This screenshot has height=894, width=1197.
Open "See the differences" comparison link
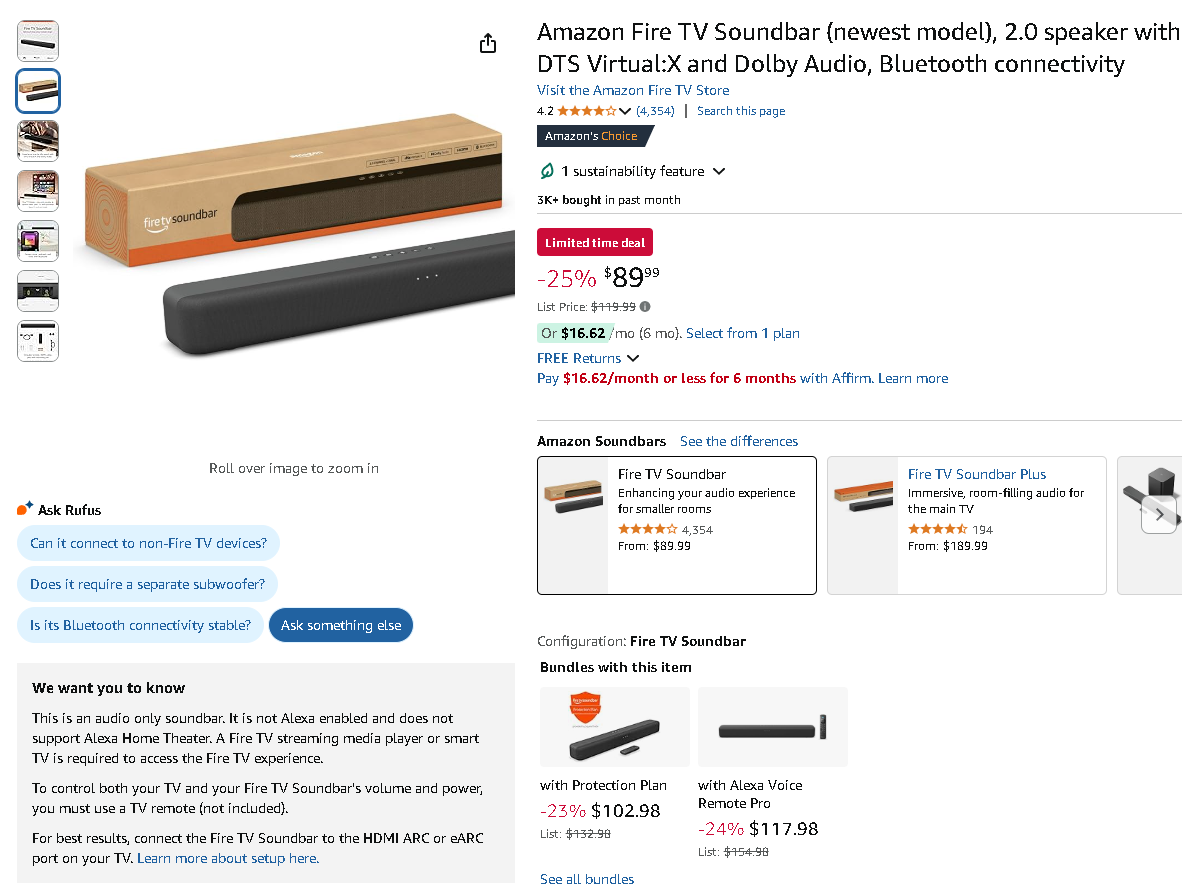click(739, 441)
